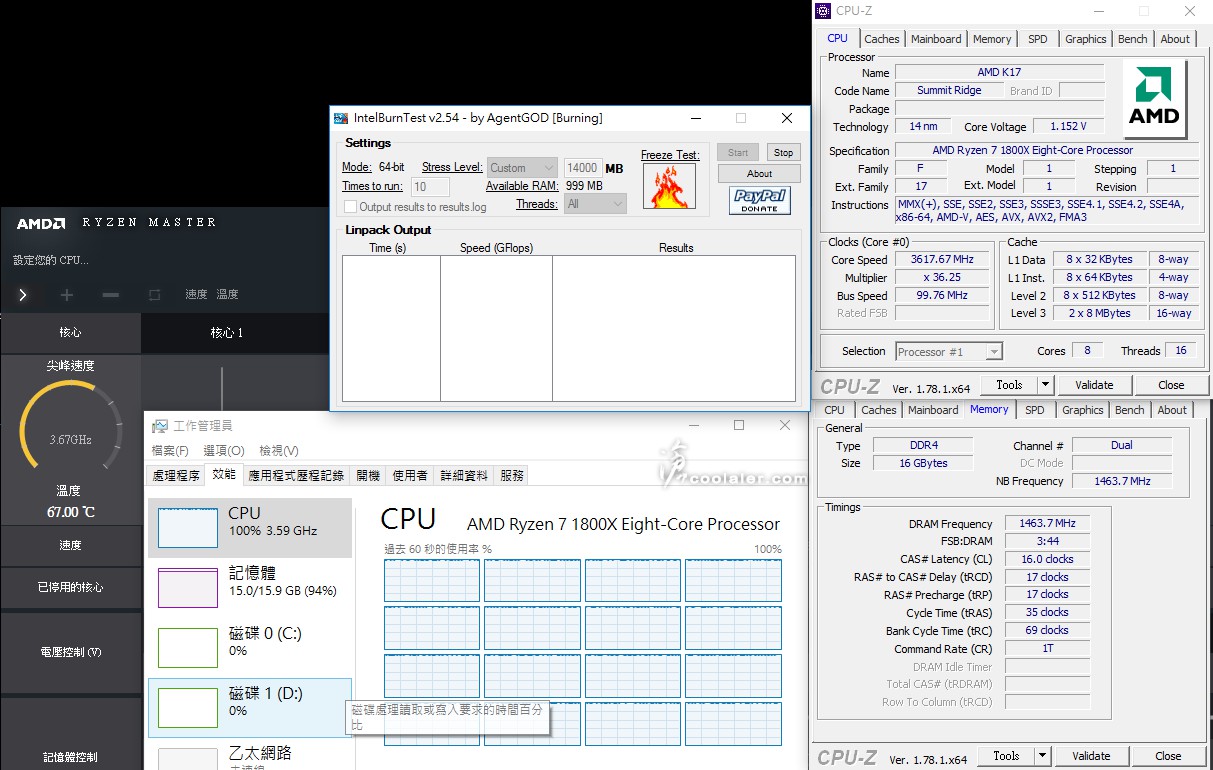The image size is (1213, 770).
Task: Click the reset loop icon in Ryzen Master
Action: (154, 295)
